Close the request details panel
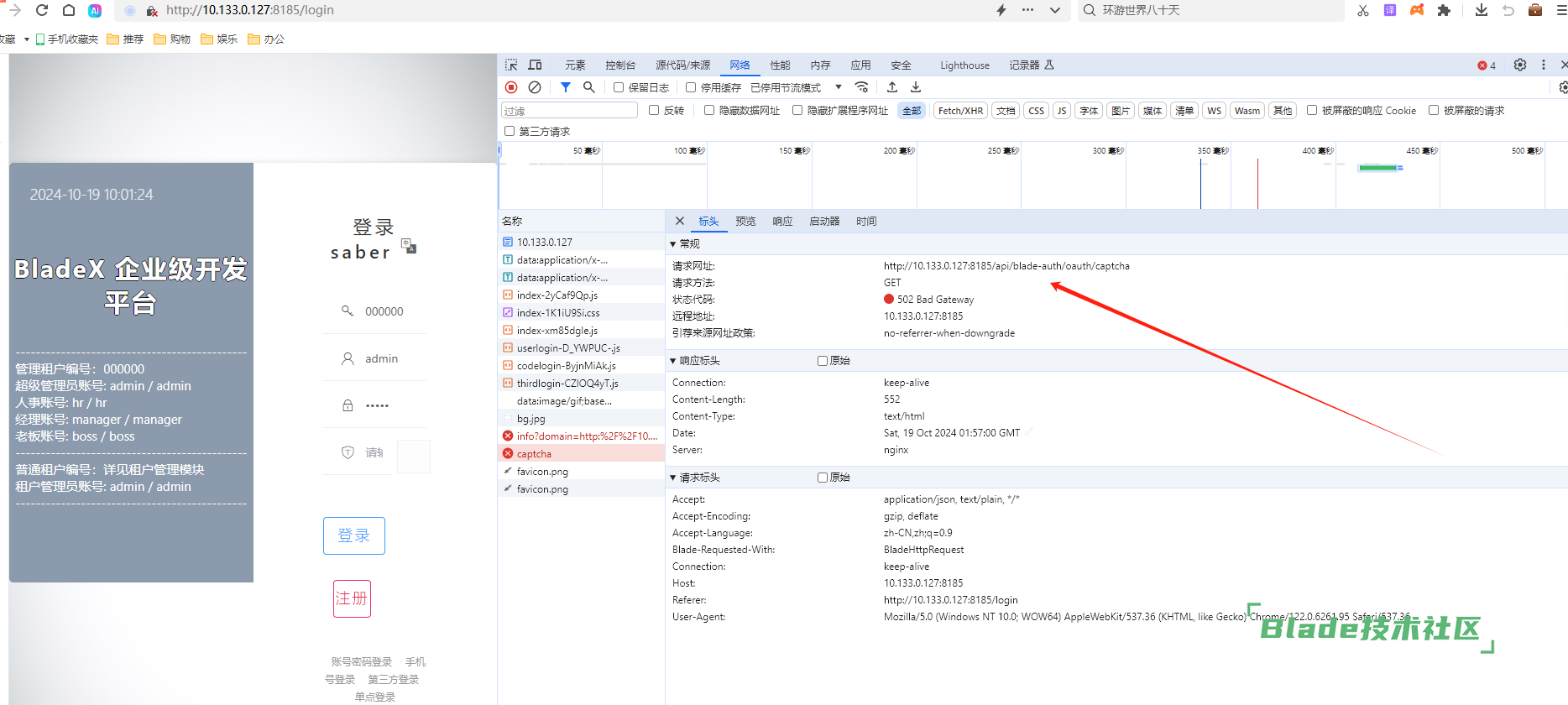Screen dimensions: 1568x705 click(680, 221)
